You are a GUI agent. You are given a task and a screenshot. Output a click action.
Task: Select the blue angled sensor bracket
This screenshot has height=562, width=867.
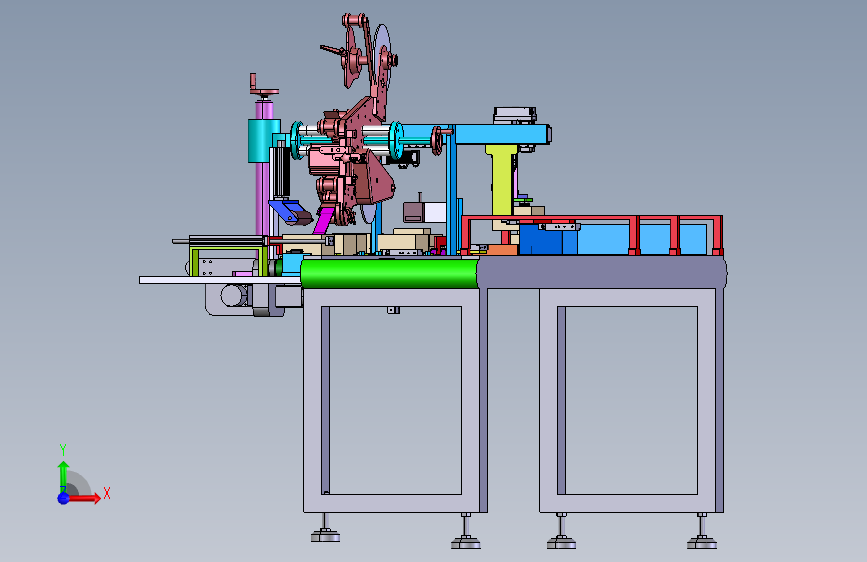tap(290, 212)
